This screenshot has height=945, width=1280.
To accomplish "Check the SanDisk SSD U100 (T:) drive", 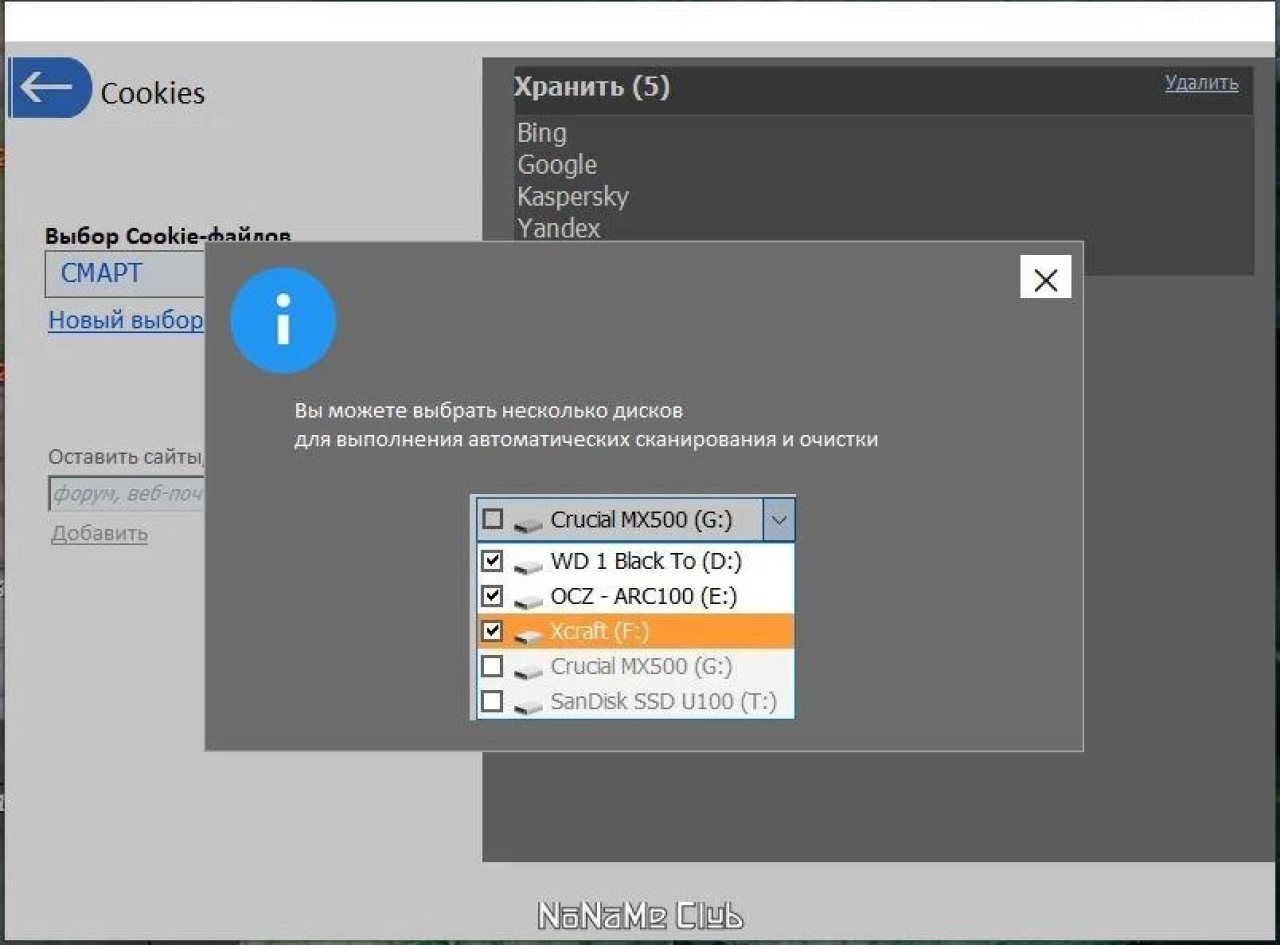I will click(x=492, y=701).
